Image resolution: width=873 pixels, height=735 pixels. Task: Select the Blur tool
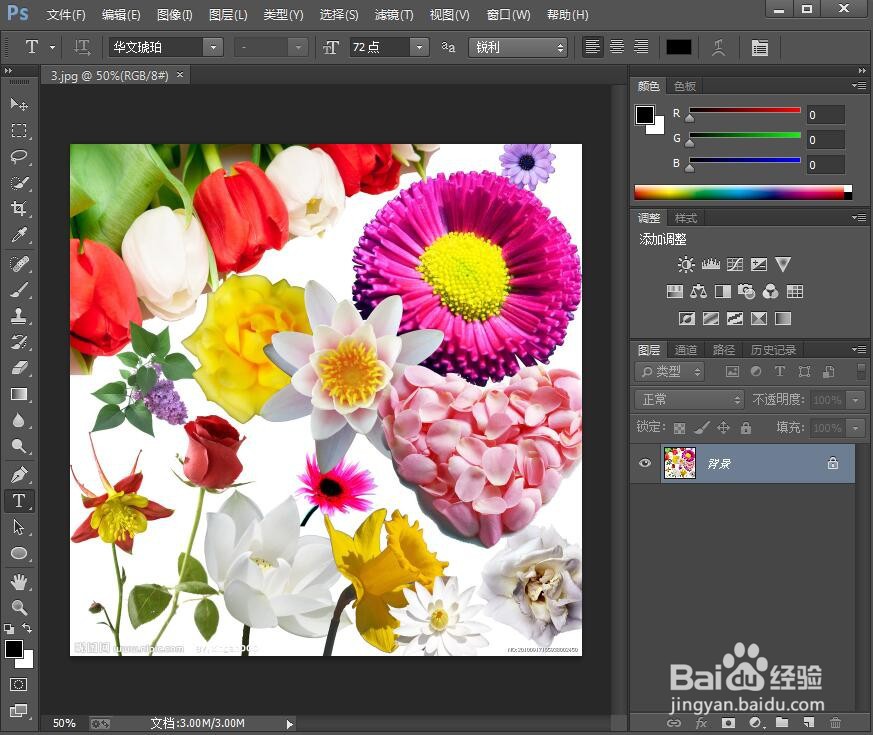pos(19,420)
